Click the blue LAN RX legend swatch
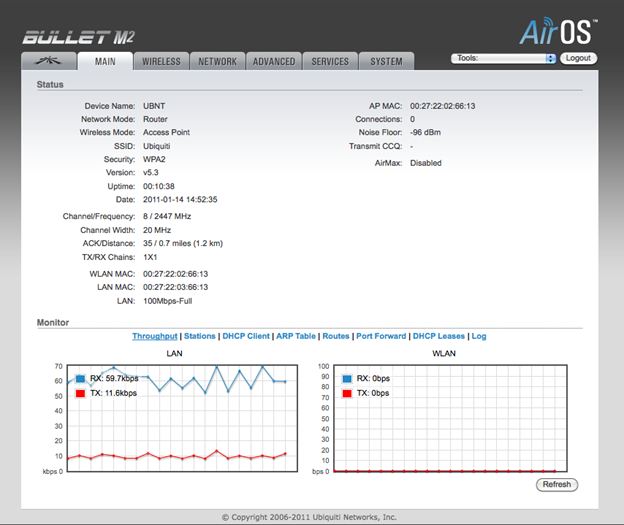Image resolution: width=624 pixels, height=525 pixels. click(80, 379)
